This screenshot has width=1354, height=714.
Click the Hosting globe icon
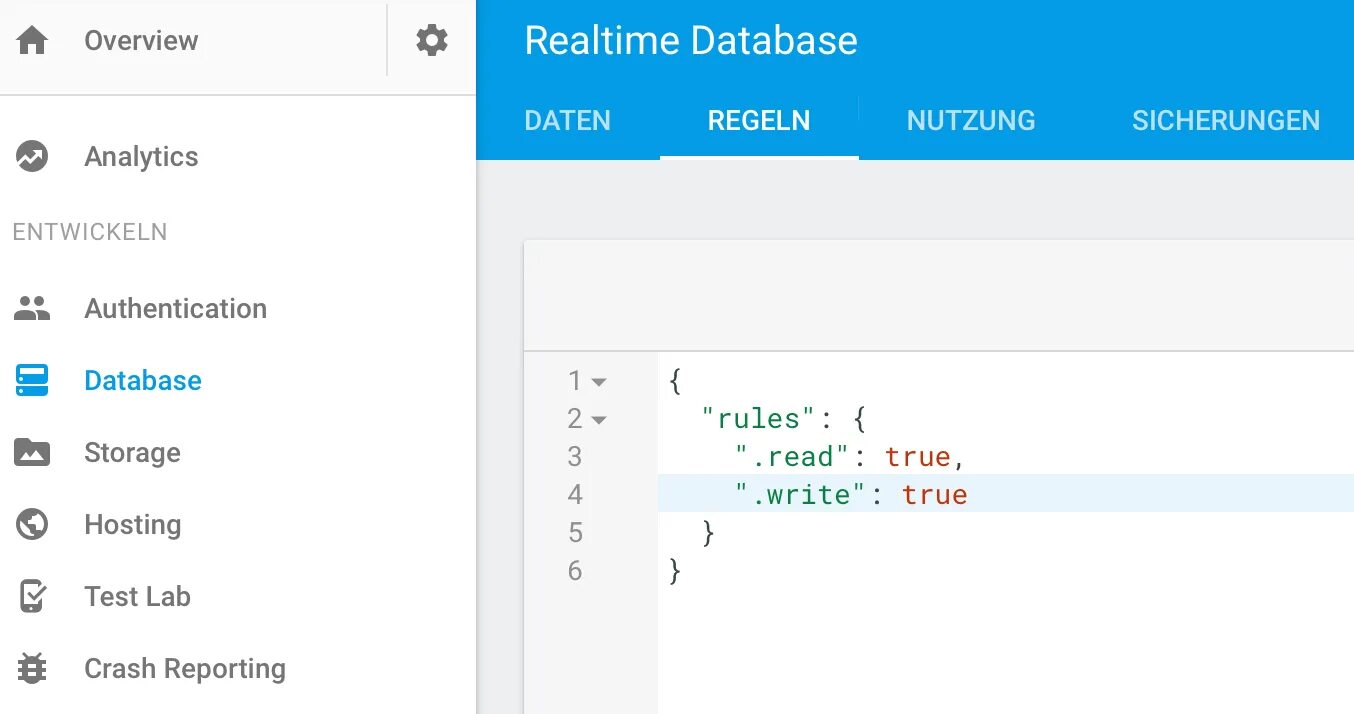(x=32, y=525)
